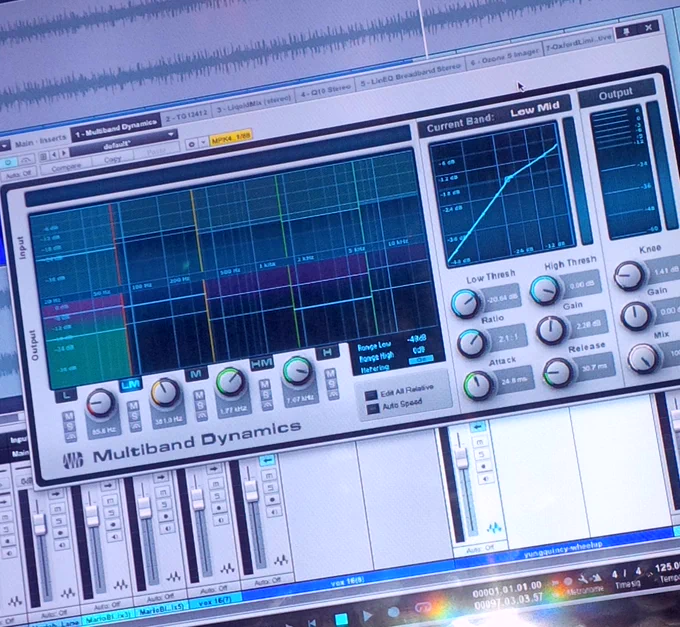Viewport: 680px width, 627px height.
Task: Click the Ratio knob
Action: click(471, 343)
